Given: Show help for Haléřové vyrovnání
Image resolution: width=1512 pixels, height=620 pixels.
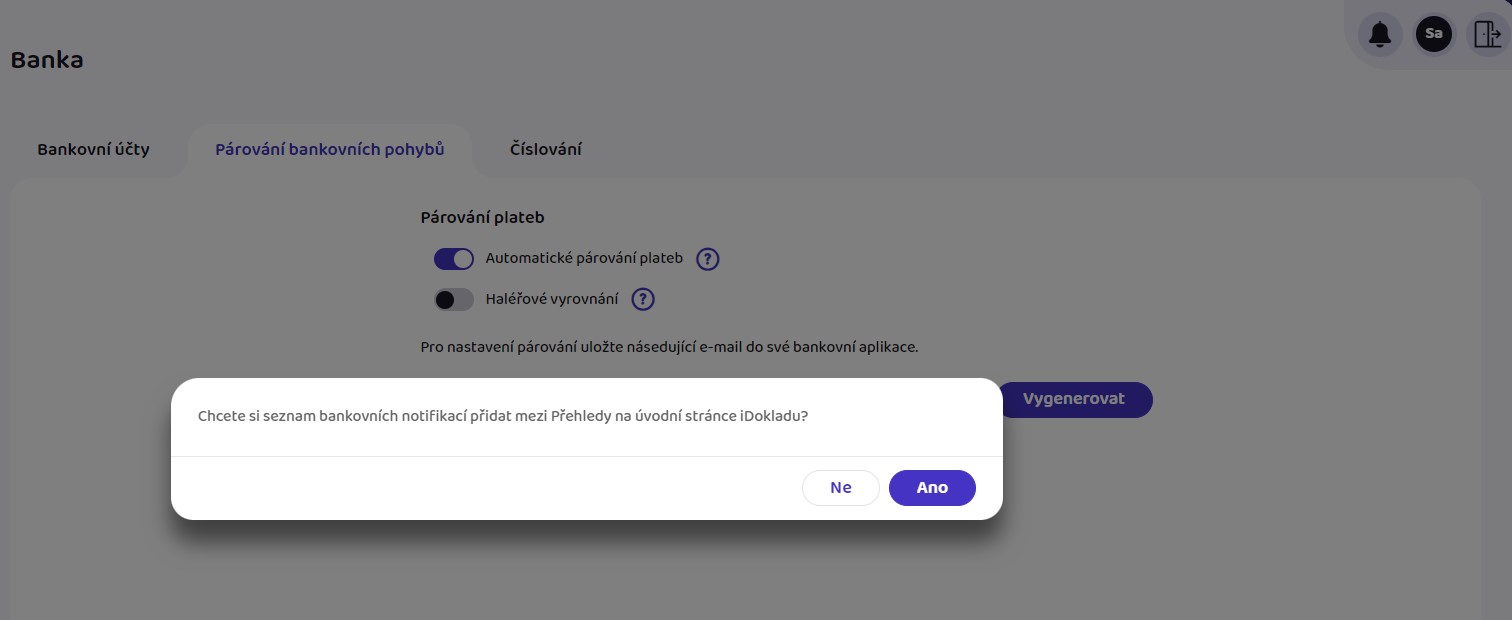Looking at the screenshot, I should (643, 299).
